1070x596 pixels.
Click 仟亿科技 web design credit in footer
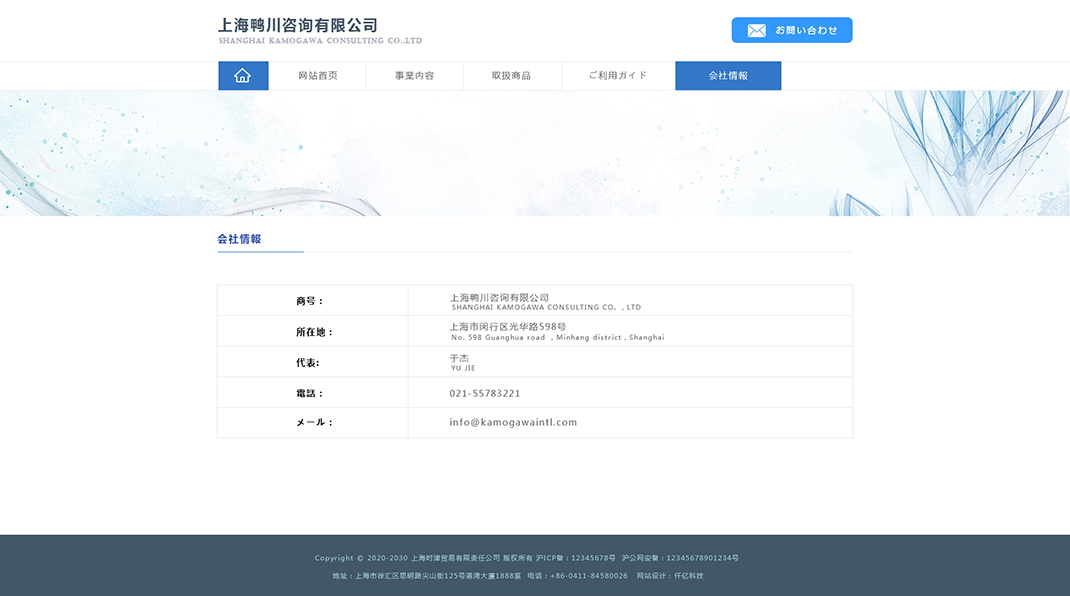tap(688, 576)
